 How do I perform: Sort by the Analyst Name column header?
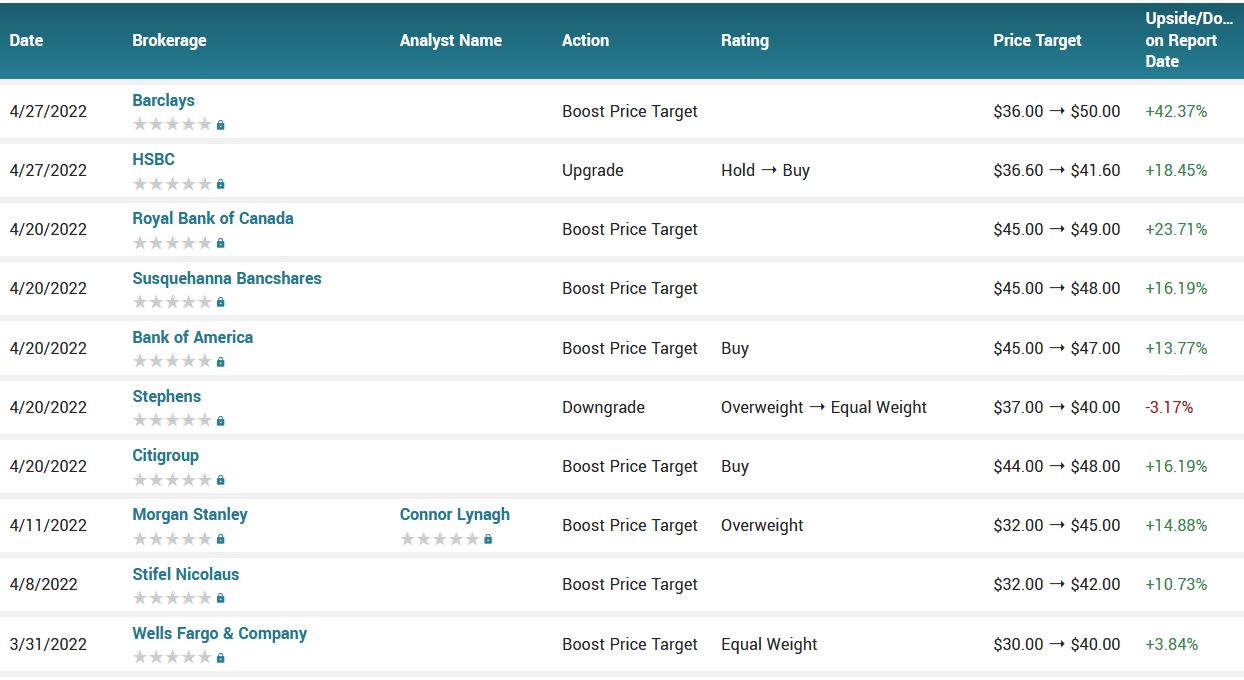click(x=450, y=40)
